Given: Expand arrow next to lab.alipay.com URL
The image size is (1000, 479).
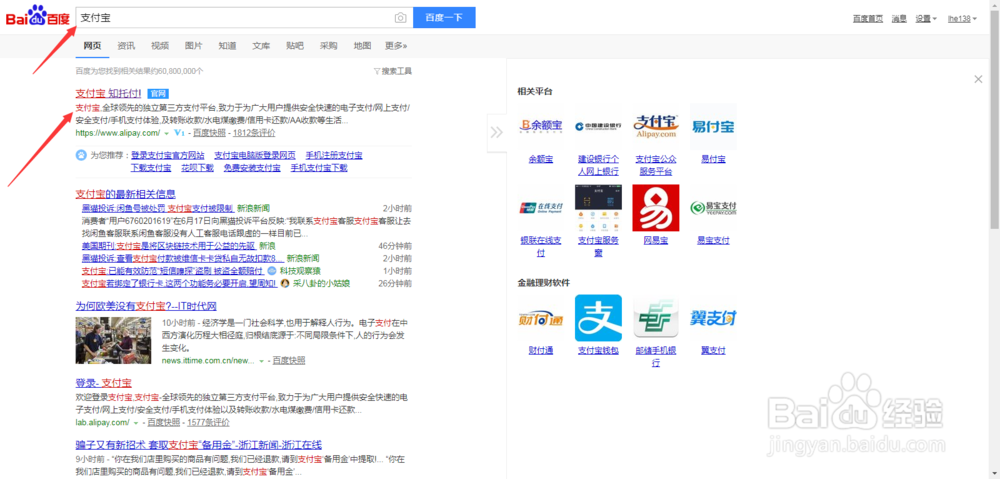Looking at the screenshot, I should tap(136, 423).
